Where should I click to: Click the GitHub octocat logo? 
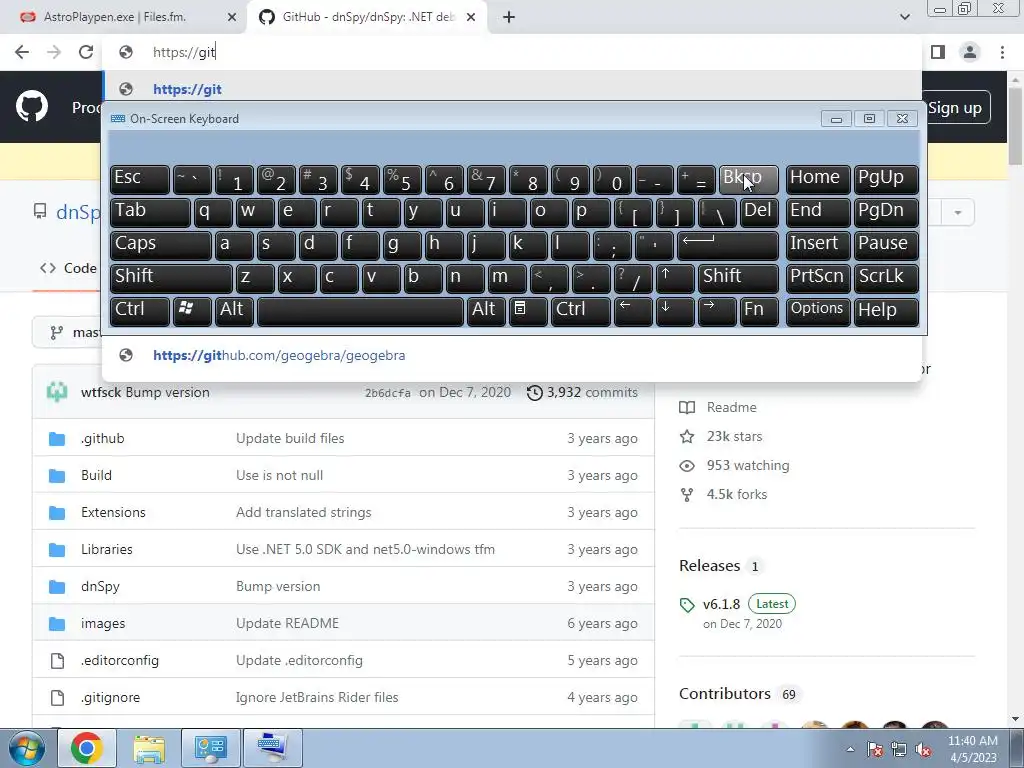(x=31, y=106)
